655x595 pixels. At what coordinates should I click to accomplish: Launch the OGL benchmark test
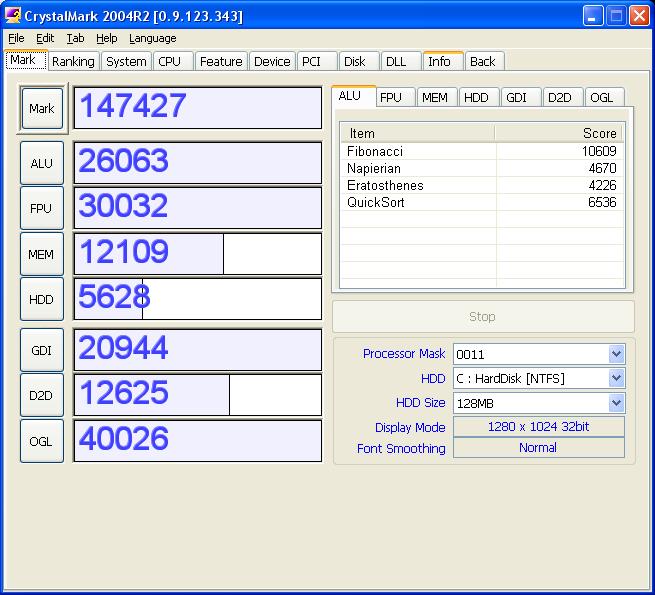(42, 440)
